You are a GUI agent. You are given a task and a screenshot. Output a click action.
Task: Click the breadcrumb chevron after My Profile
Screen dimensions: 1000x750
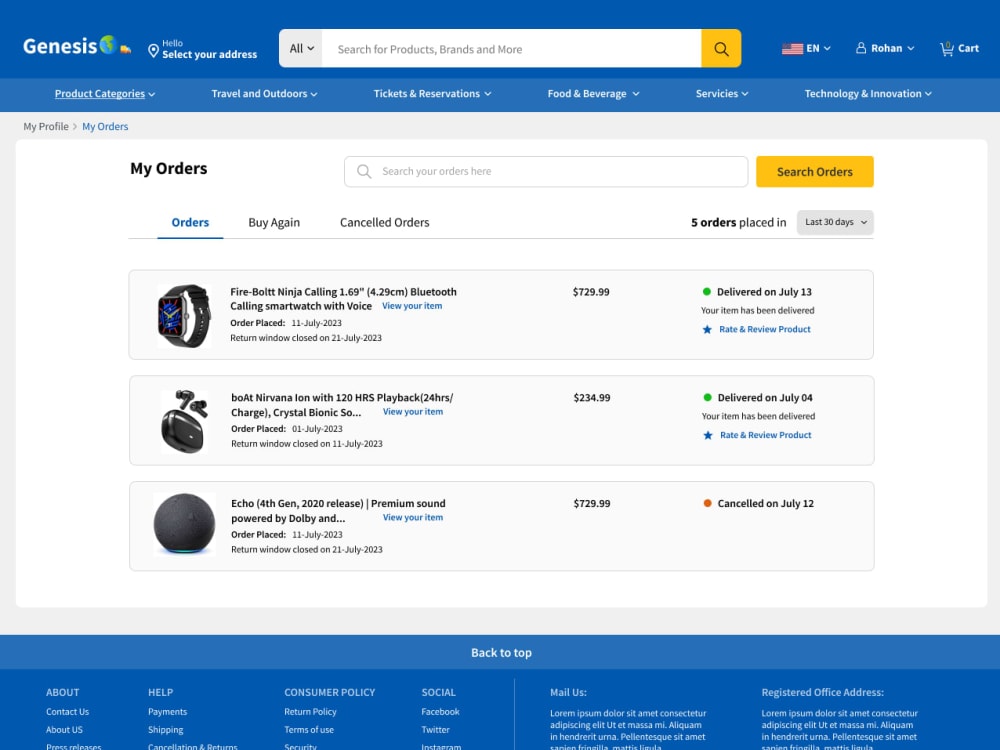pyautogui.click(x=75, y=126)
